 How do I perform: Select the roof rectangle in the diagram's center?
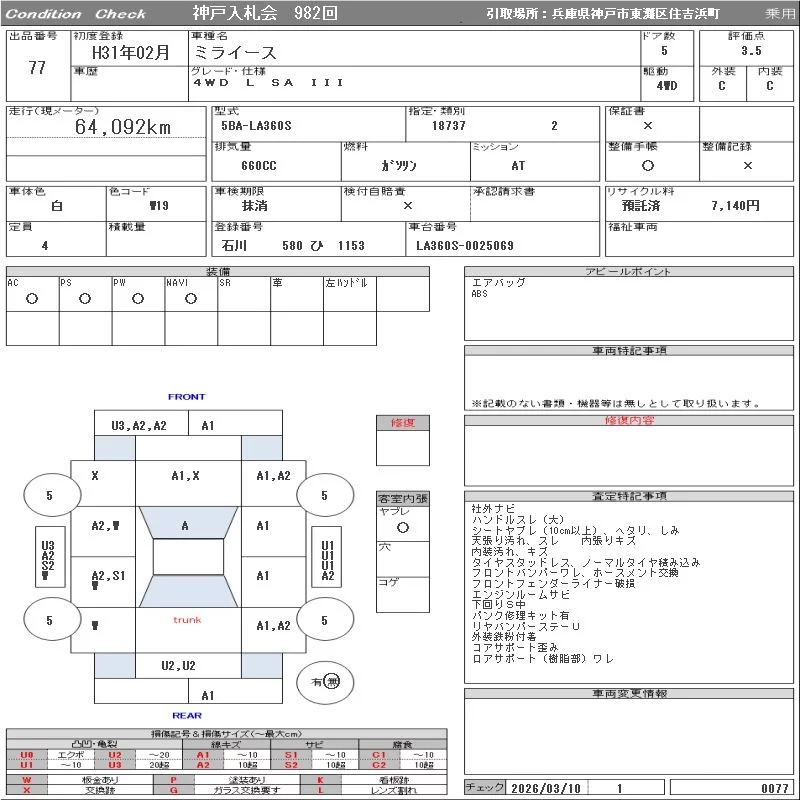(x=187, y=557)
